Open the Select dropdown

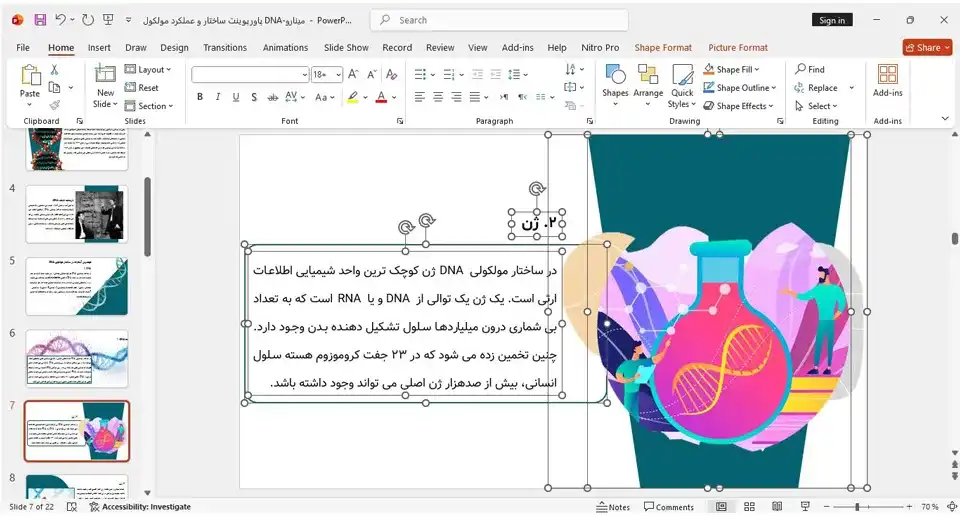(816, 106)
